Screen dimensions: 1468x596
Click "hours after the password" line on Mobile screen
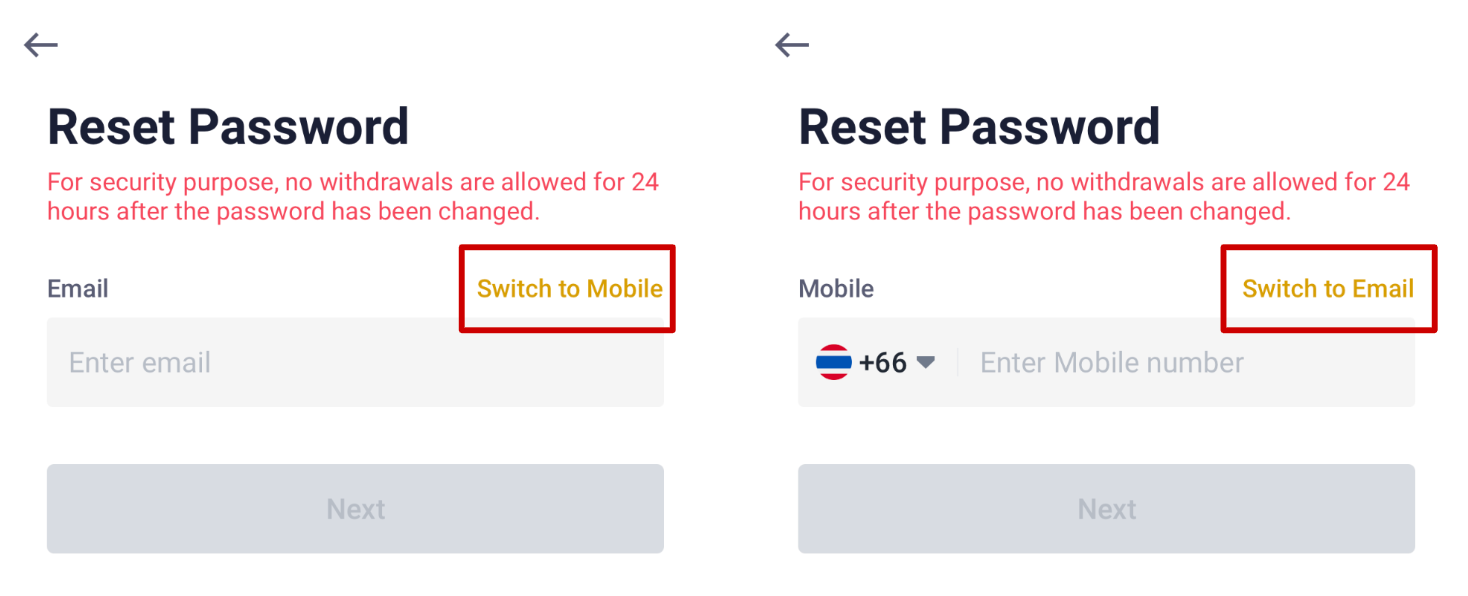pyautogui.click(x=1044, y=211)
